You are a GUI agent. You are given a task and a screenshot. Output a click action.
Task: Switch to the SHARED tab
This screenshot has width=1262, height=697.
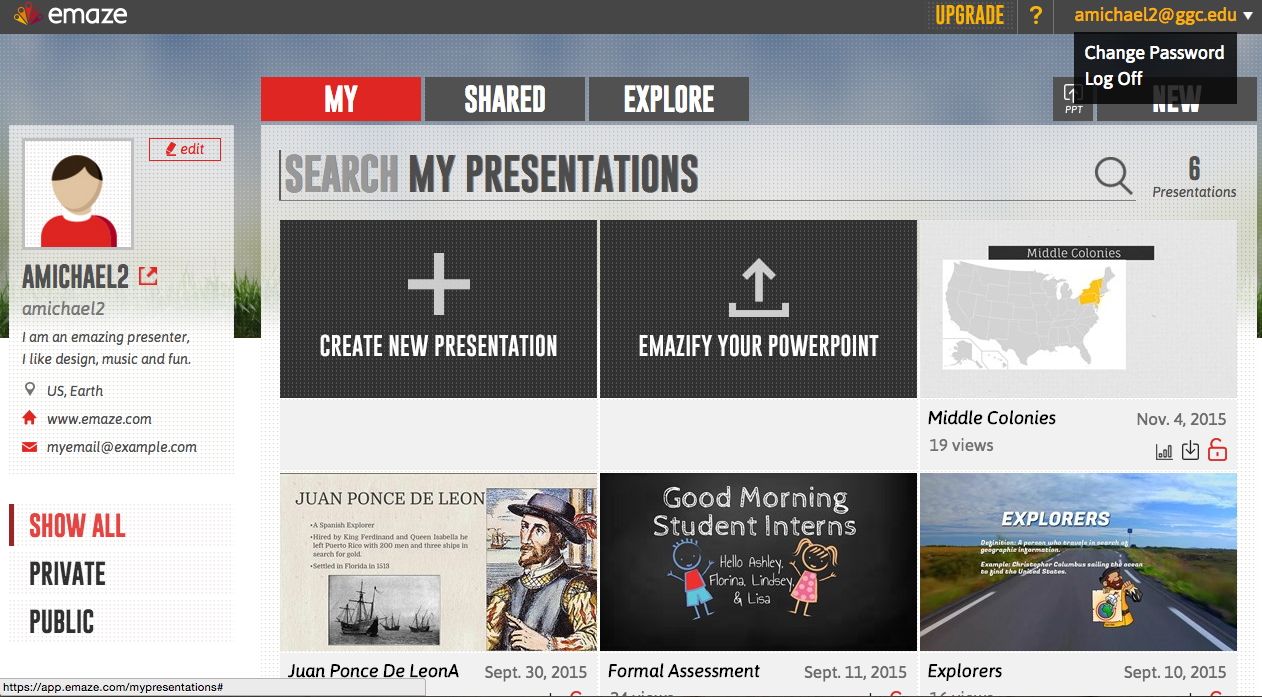coord(505,99)
